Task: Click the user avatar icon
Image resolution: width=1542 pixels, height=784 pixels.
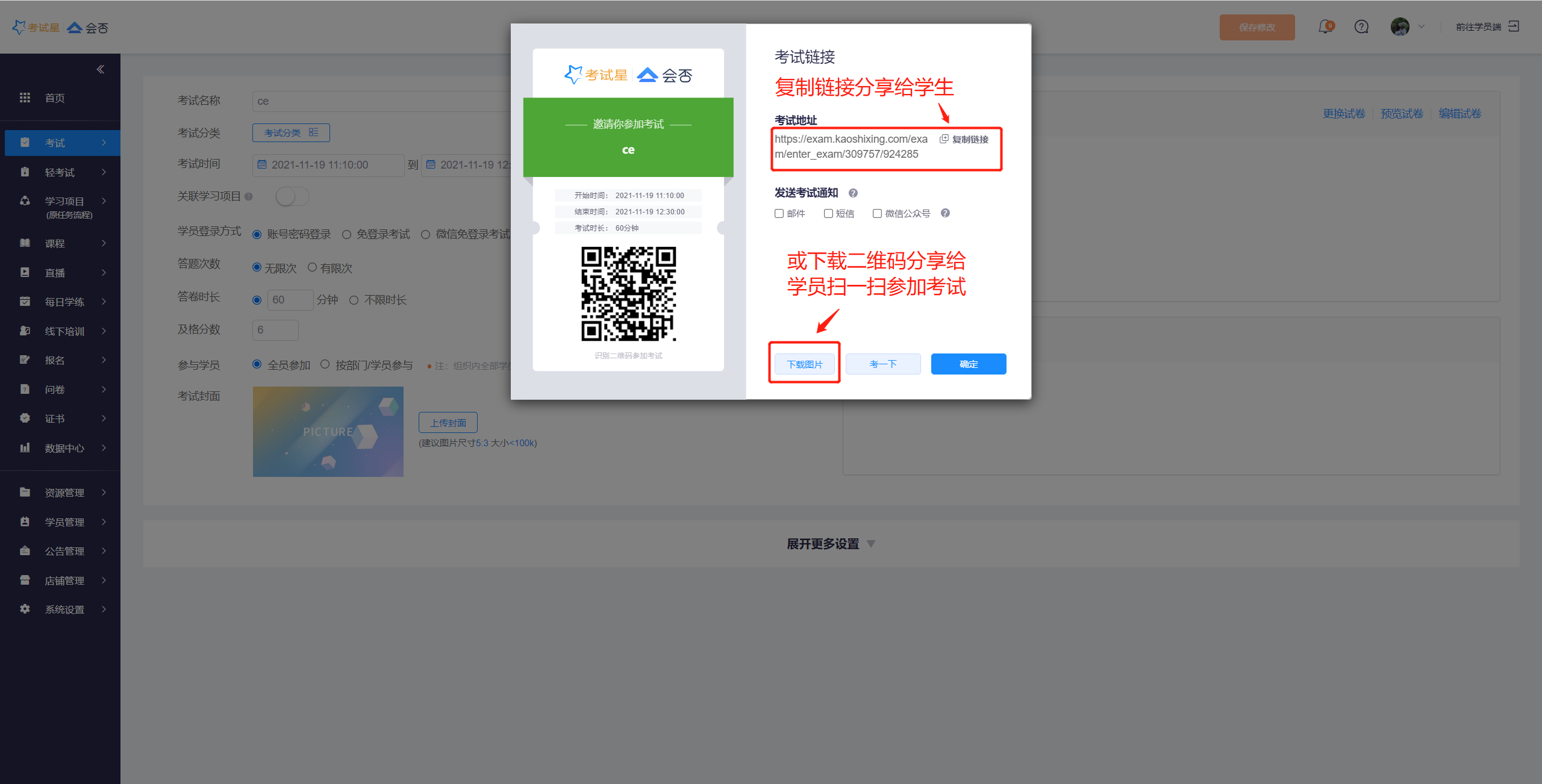Action: click(x=1399, y=27)
